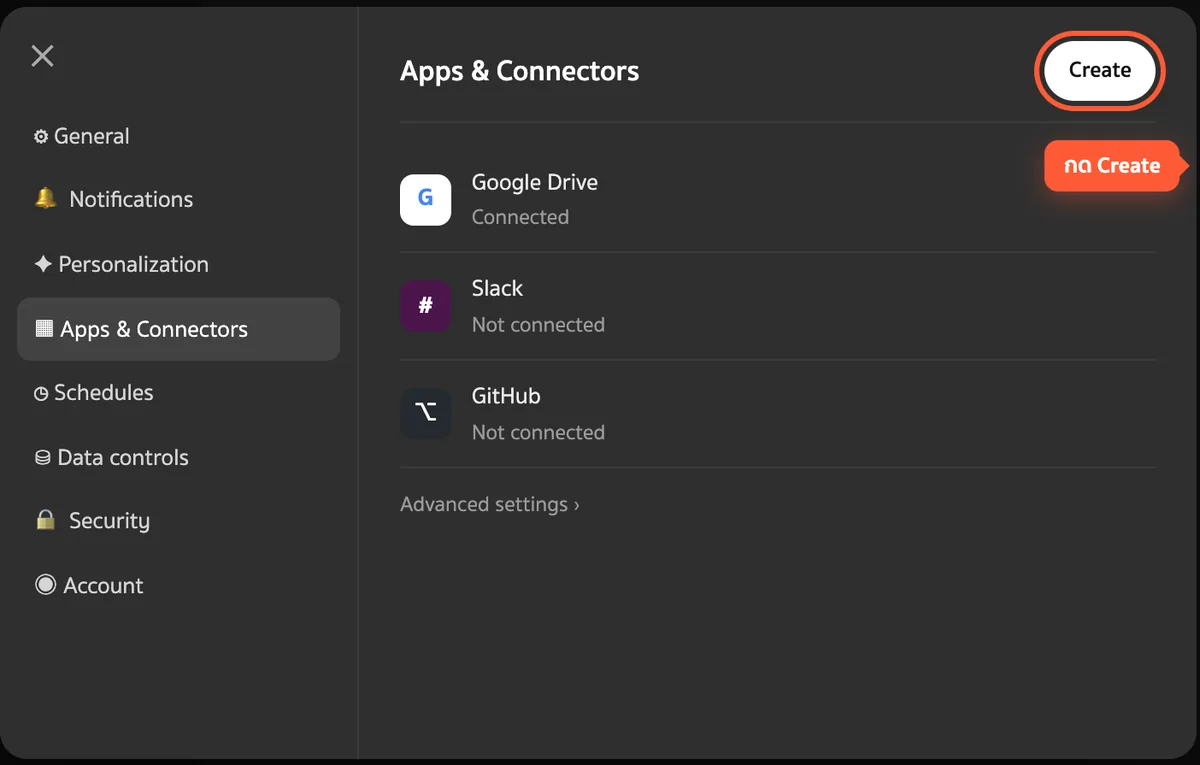Click Slack's Not connected status
The height and width of the screenshot is (765, 1200).
538,325
